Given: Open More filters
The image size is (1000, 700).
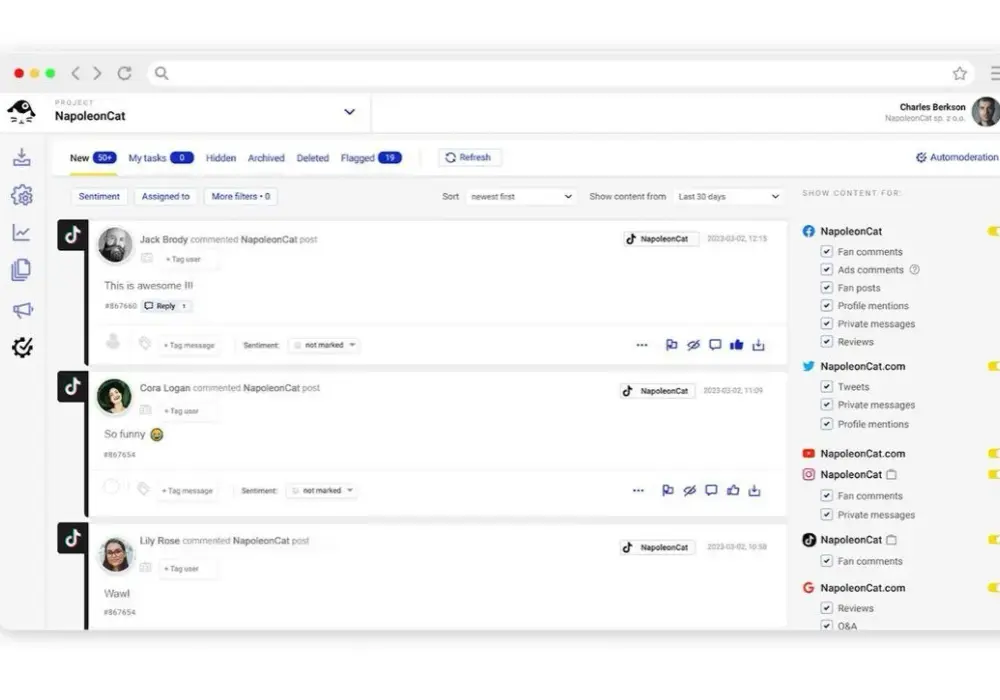Looking at the screenshot, I should [x=241, y=196].
